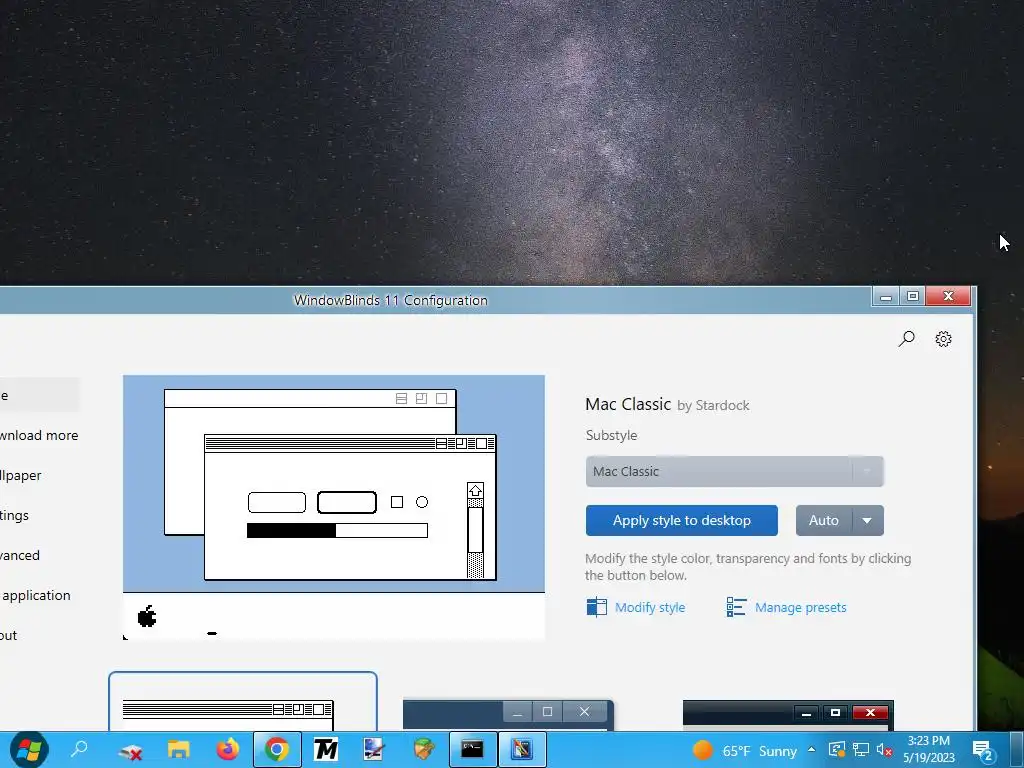Image resolution: width=1024 pixels, height=768 pixels.
Task: Open the network tray icon
Action: [x=861, y=750]
